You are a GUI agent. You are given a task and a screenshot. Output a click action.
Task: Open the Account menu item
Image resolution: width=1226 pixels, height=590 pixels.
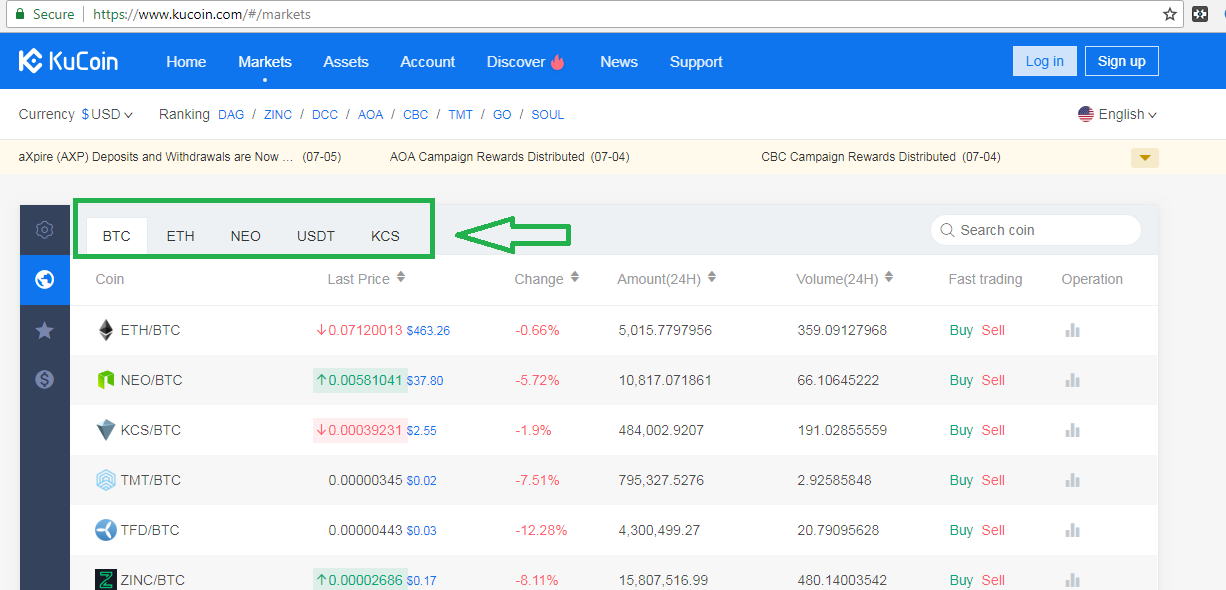(428, 61)
